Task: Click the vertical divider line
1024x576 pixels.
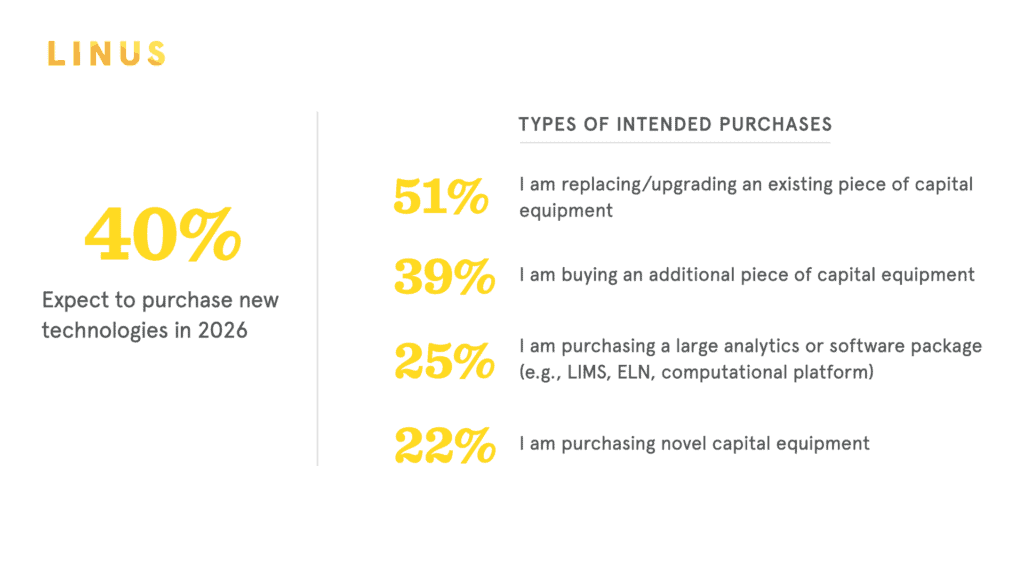Action: (317, 288)
